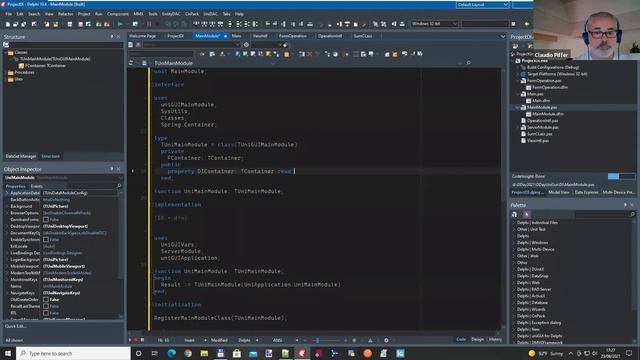Open the Default Layout dropdown
640x360 pixels.
[482, 4]
